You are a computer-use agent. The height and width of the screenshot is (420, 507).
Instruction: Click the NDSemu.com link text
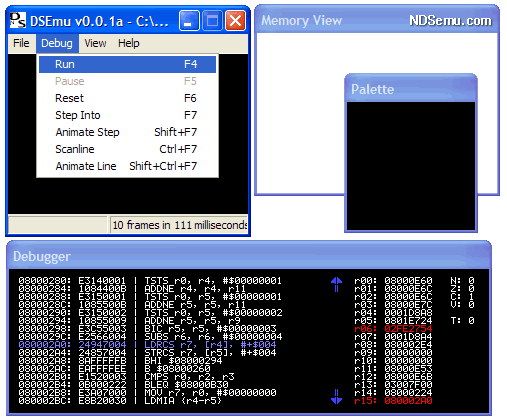[450, 21]
